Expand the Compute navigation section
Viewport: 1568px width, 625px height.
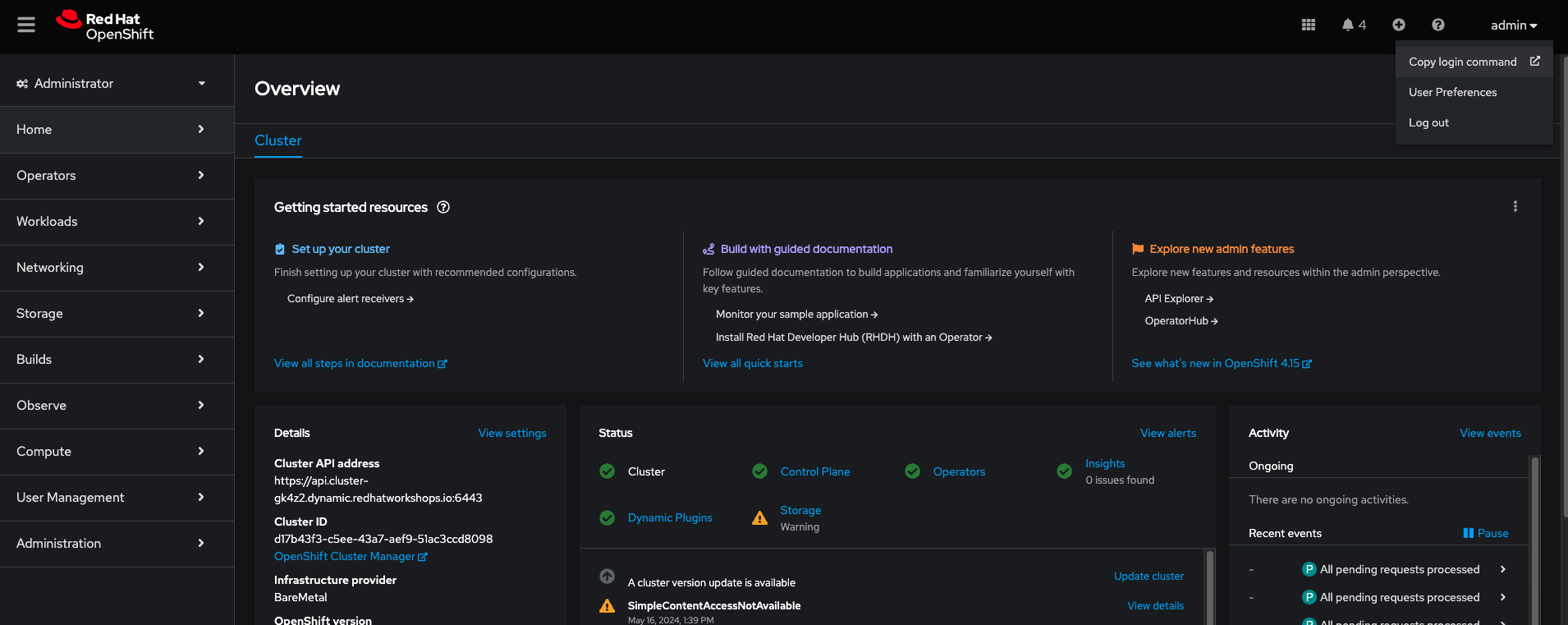tap(117, 452)
